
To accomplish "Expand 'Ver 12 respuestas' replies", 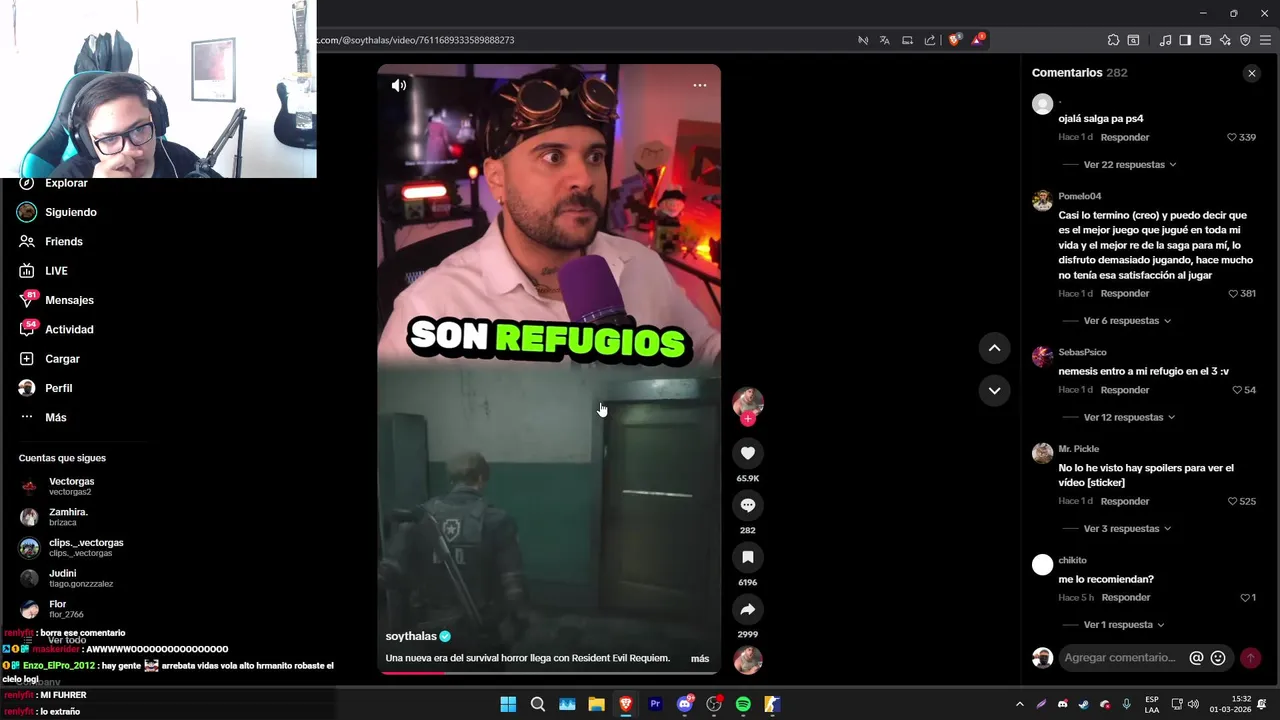I will [x=1130, y=417].
